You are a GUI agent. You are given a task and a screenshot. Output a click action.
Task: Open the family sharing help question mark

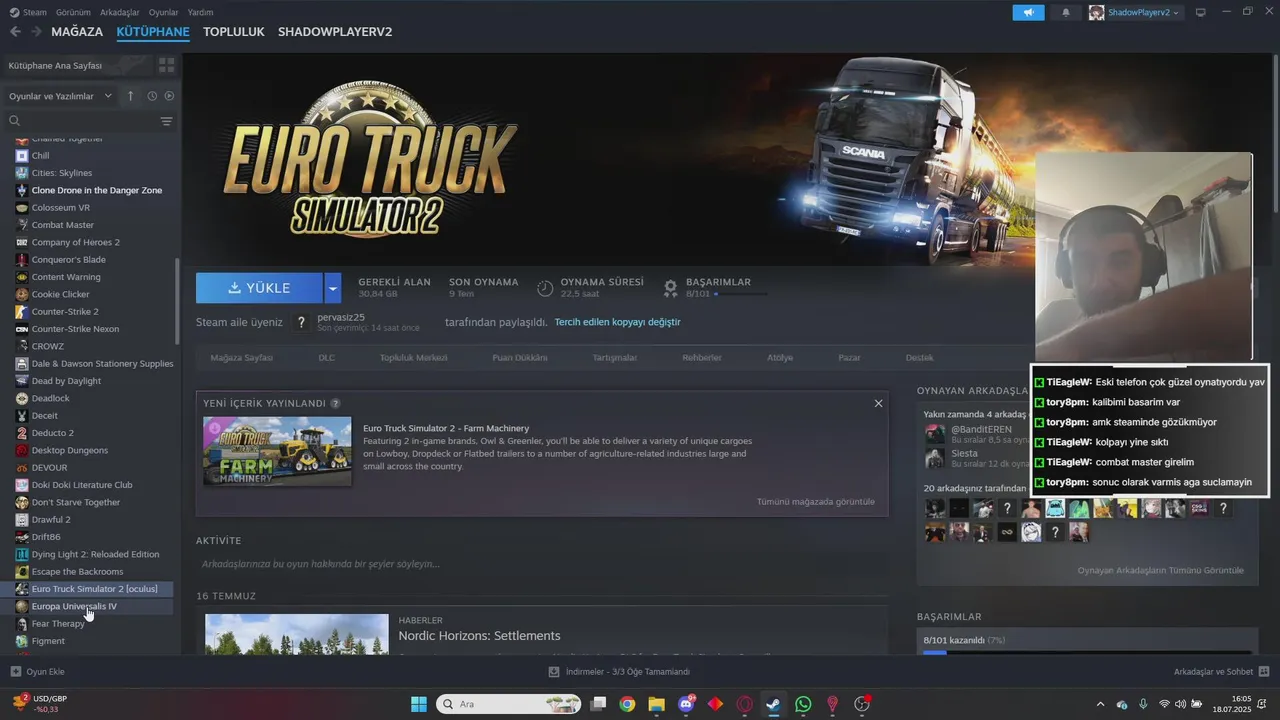302,322
